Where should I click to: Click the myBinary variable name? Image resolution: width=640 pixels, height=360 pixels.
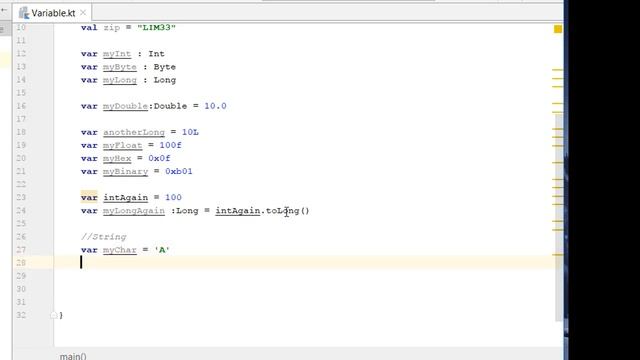click(x=125, y=171)
